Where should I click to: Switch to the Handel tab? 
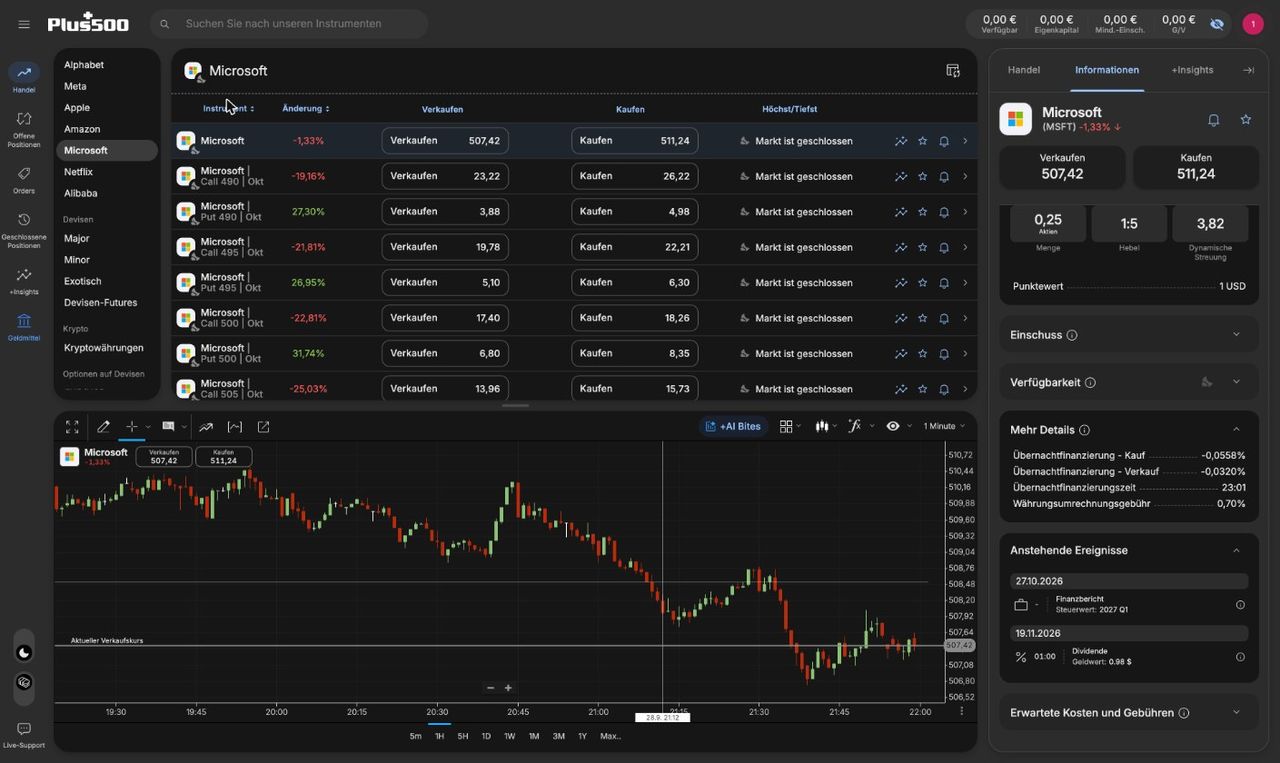pos(1024,70)
